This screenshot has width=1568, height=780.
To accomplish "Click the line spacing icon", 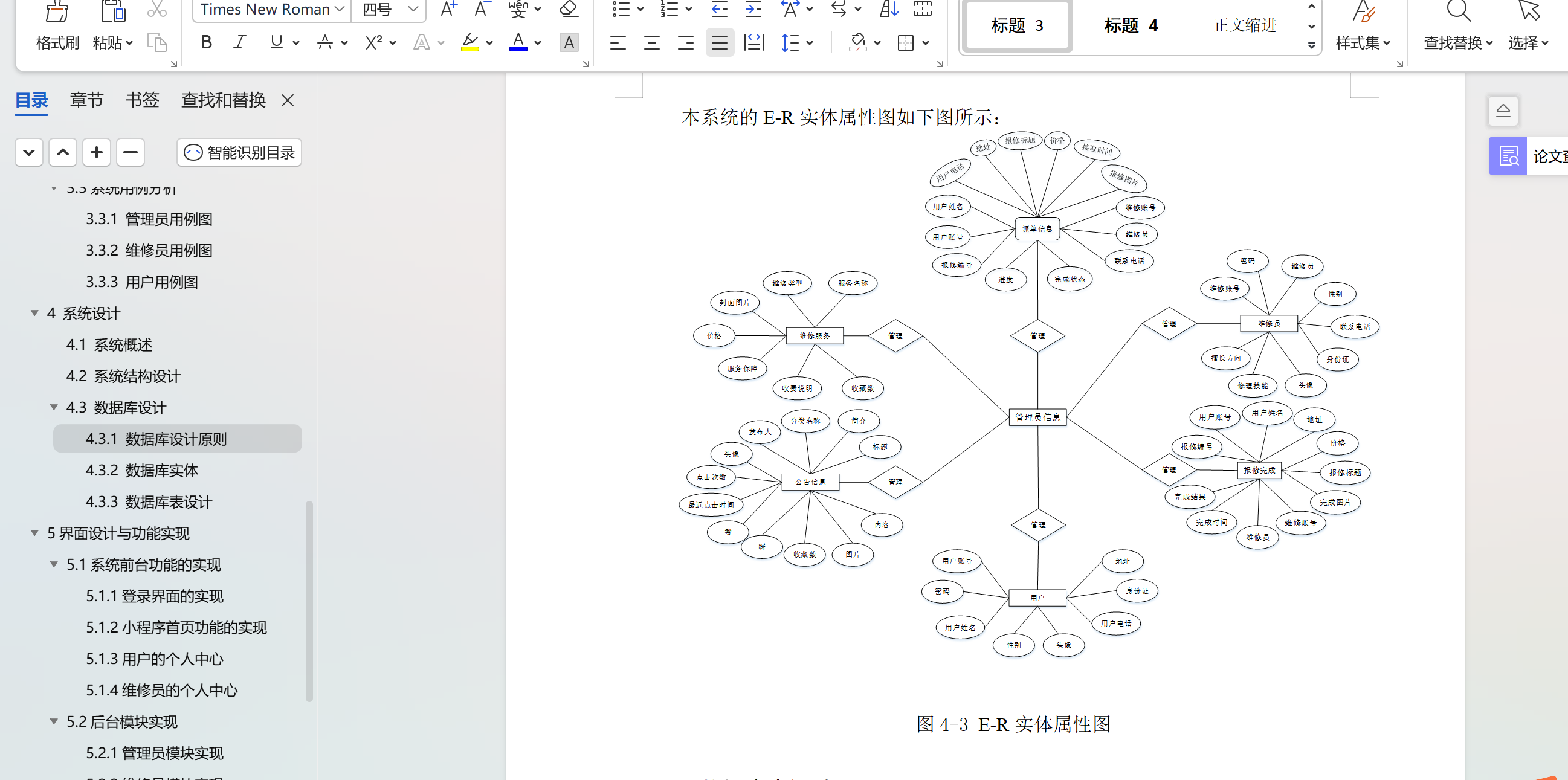I will 790,42.
